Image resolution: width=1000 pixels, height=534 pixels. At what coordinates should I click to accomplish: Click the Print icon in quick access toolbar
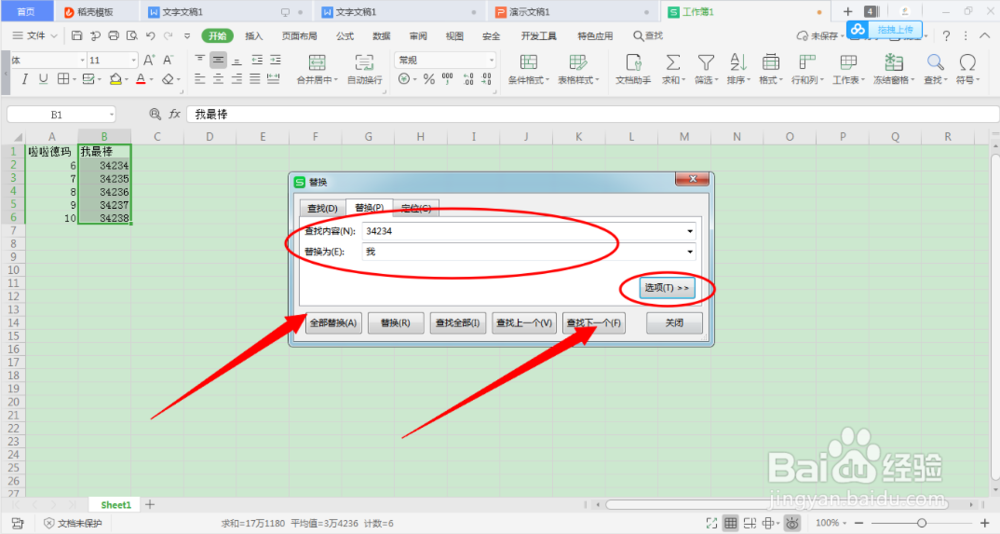click(x=114, y=36)
